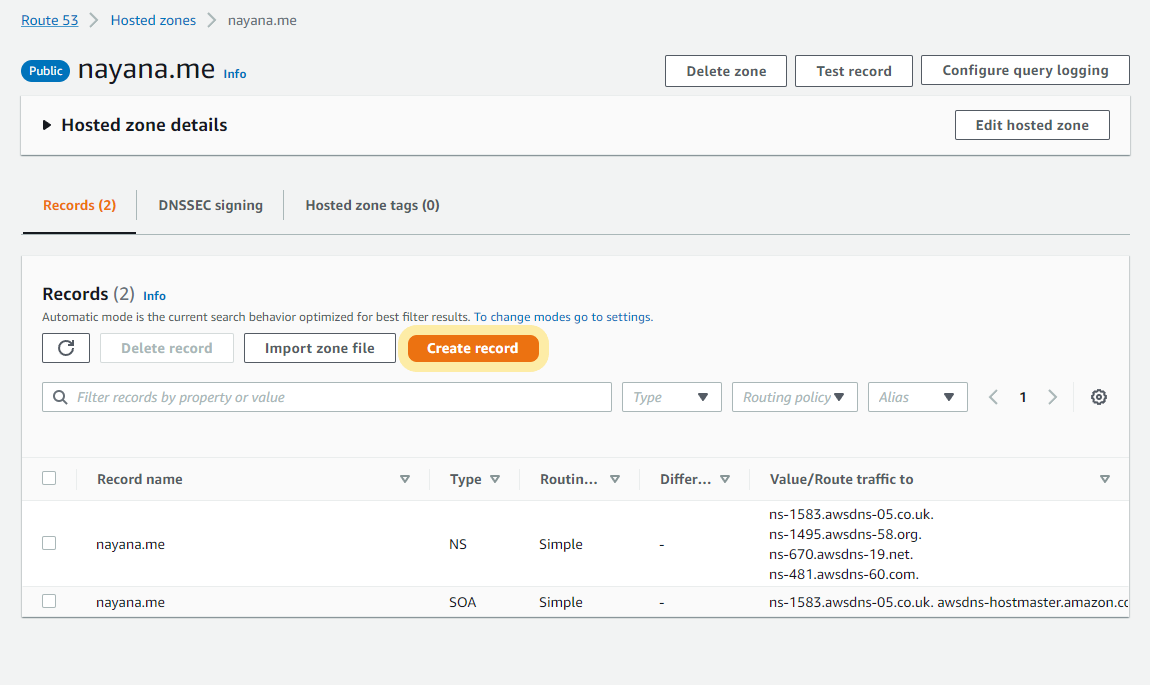Click ns-670.awsdns-19.net. value
The width and height of the screenshot is (1150, 685).
(840, 554)
